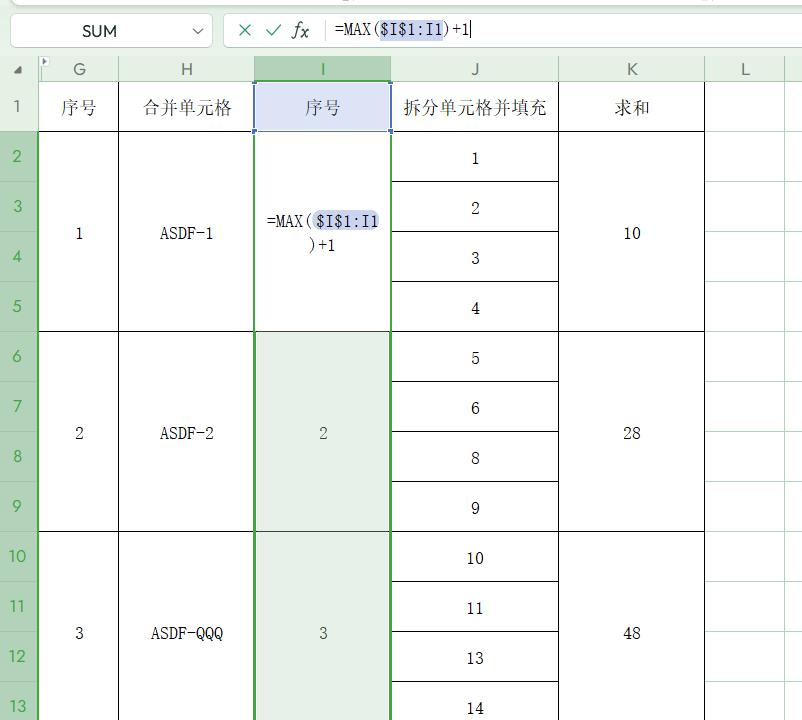Select merged cell ASDF-QQQ
802x720 pixels.
click(187, 626)
